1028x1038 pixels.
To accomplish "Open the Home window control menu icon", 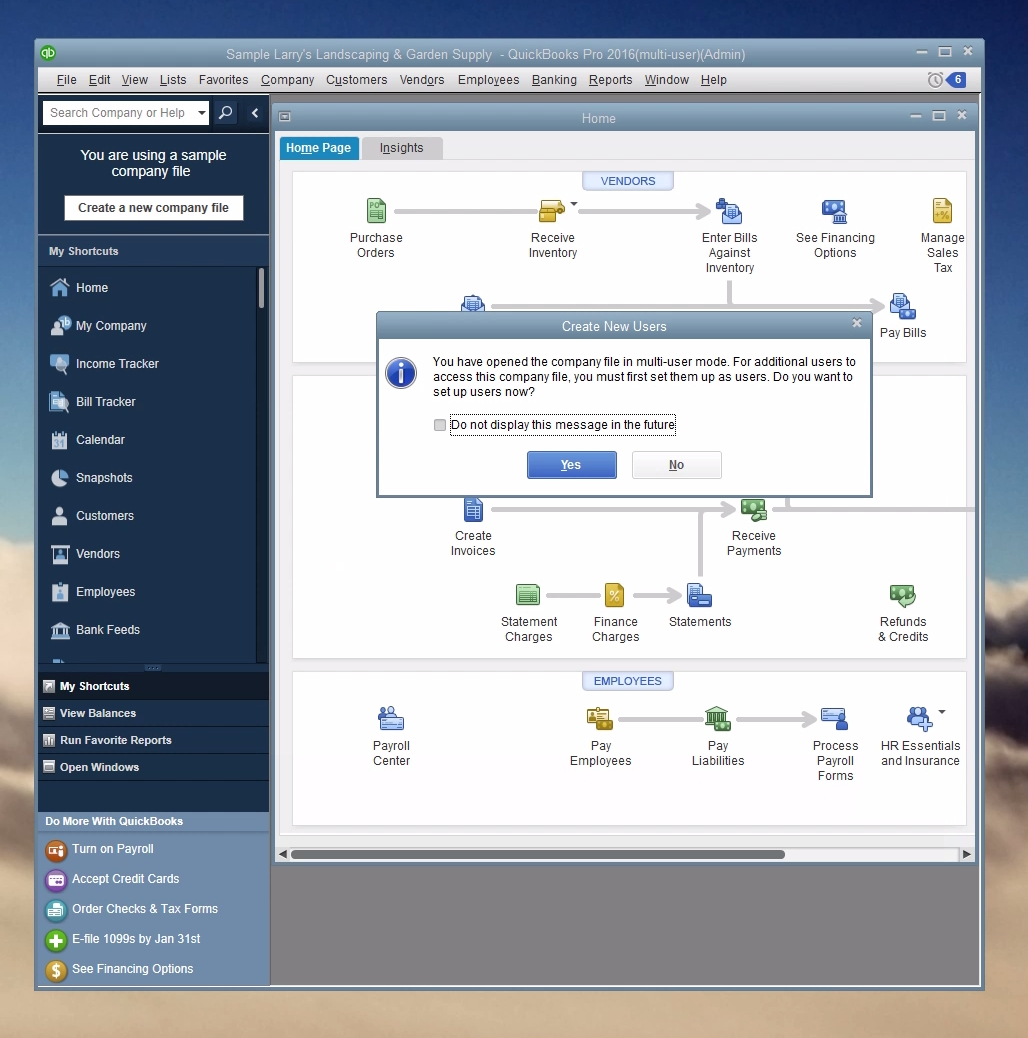I will [285, 117].
